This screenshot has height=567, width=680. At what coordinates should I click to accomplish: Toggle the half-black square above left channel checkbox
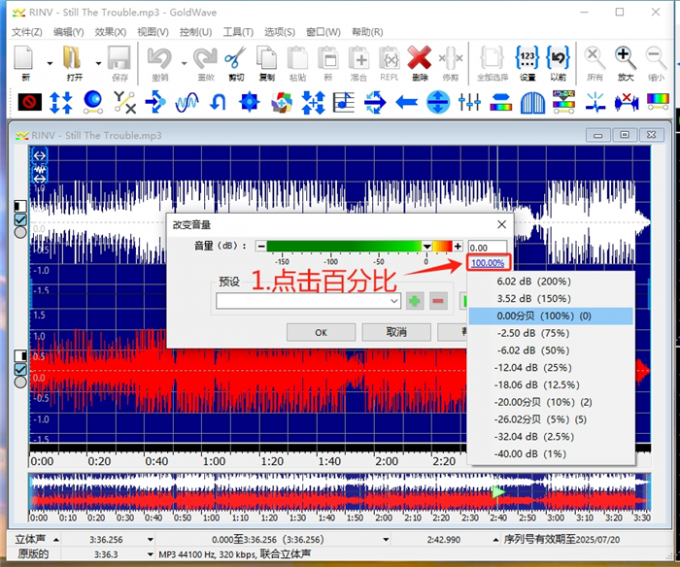pyautogui.click(x=20, y=206)
